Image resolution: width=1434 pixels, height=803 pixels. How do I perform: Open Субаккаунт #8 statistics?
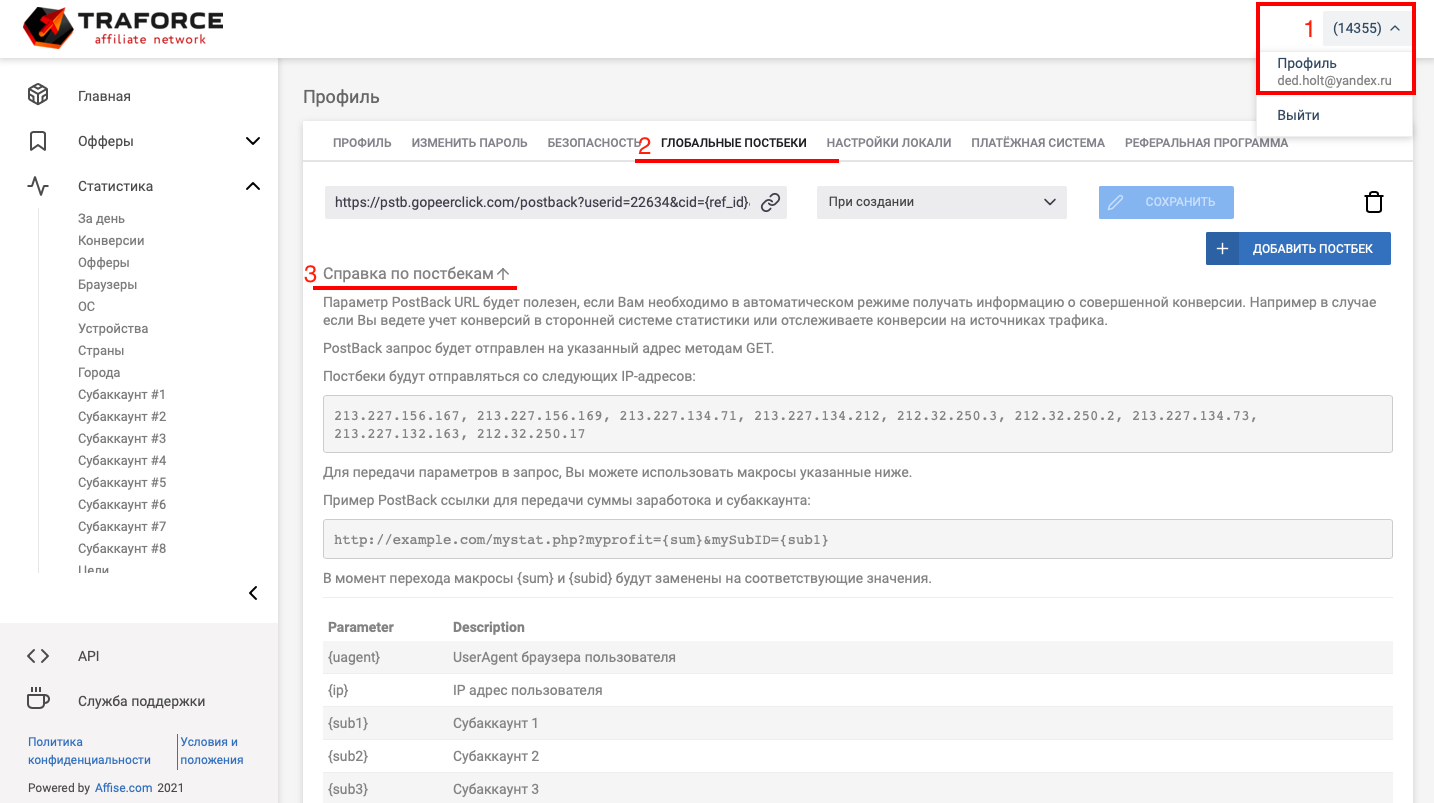tap(122, 549)
